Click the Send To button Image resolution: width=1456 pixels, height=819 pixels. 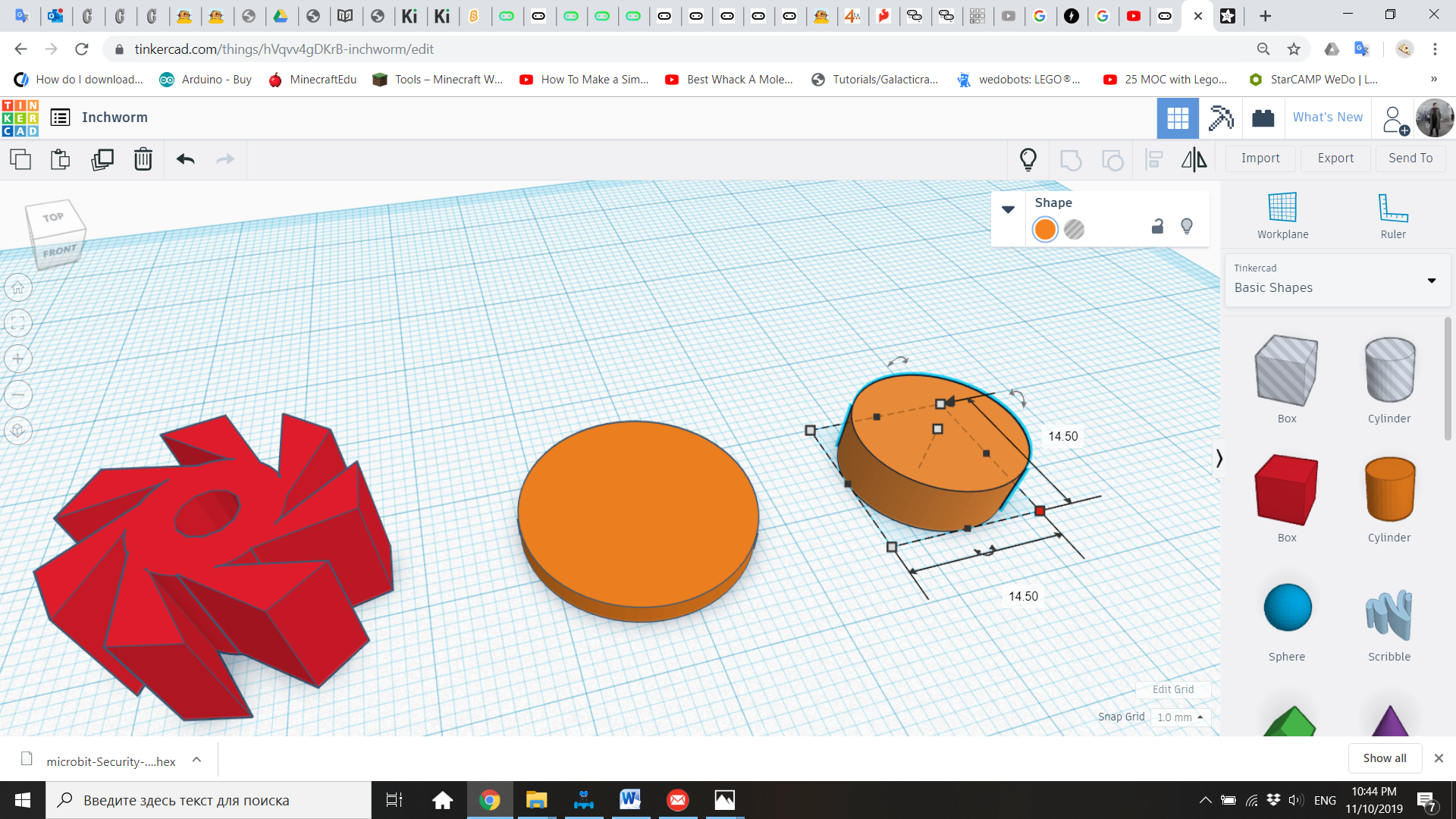pos(1410,158)
